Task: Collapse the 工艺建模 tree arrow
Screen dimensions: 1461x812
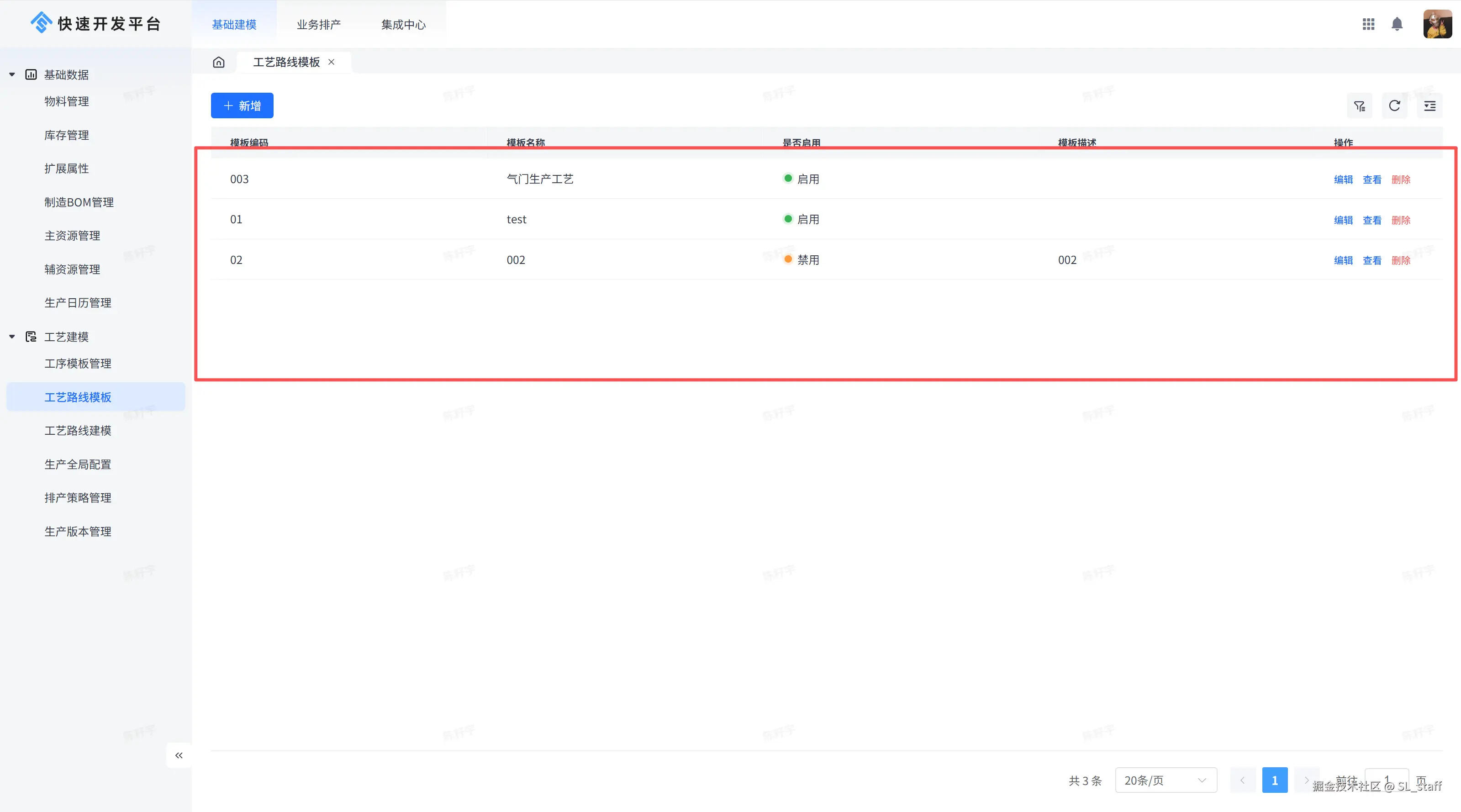Action: click(12, 336)
